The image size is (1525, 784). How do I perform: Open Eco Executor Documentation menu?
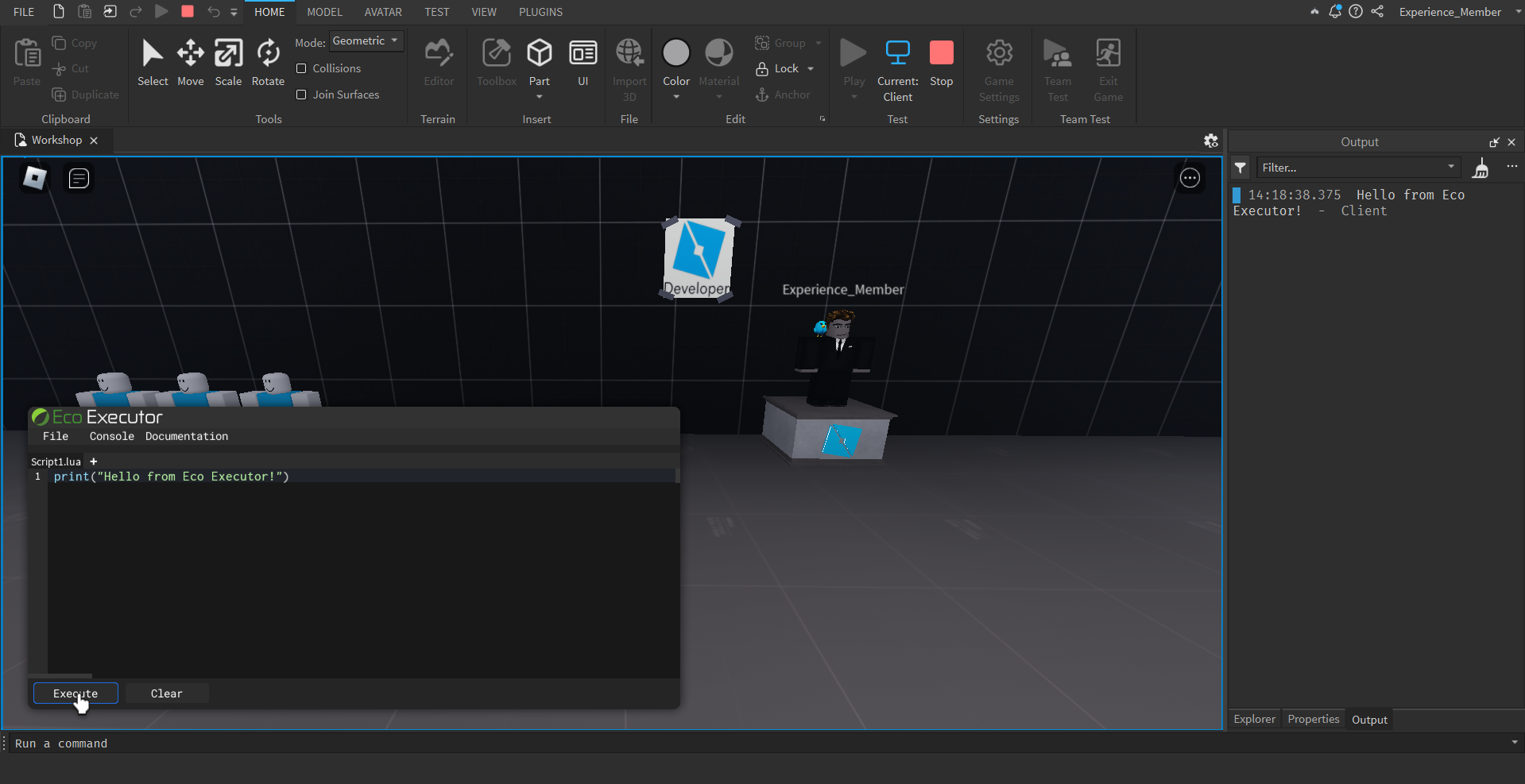click(x=187, y=436)
